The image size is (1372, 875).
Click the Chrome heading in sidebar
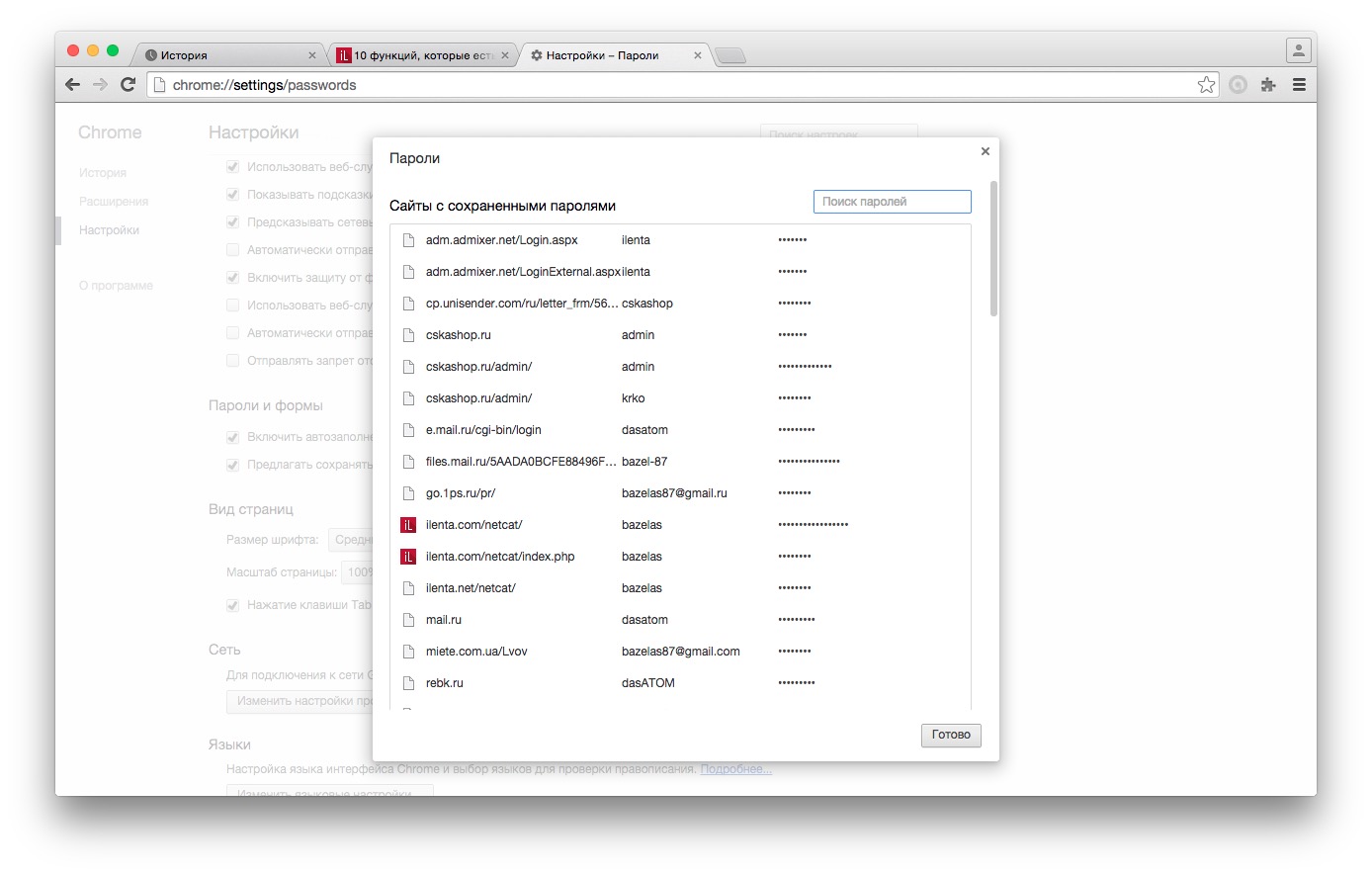(110, 132)
